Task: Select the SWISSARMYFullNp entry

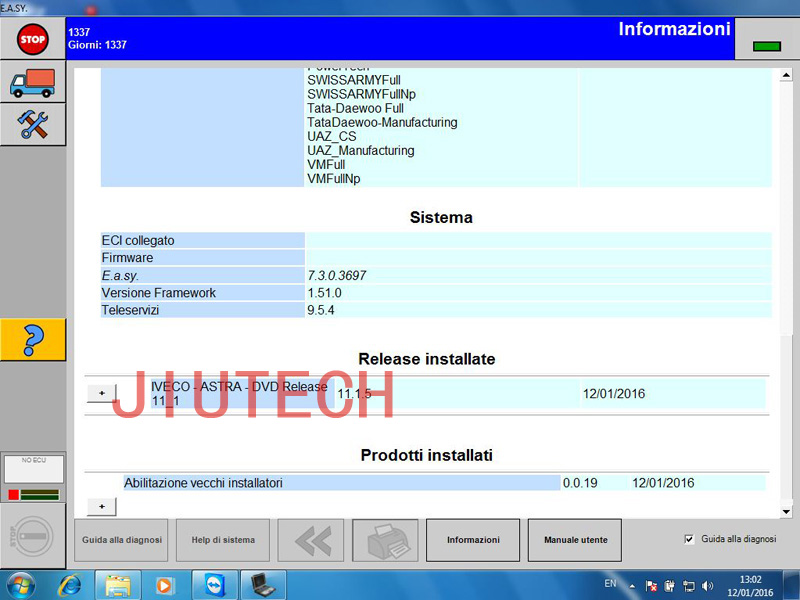Action: [x=361, y=94]
